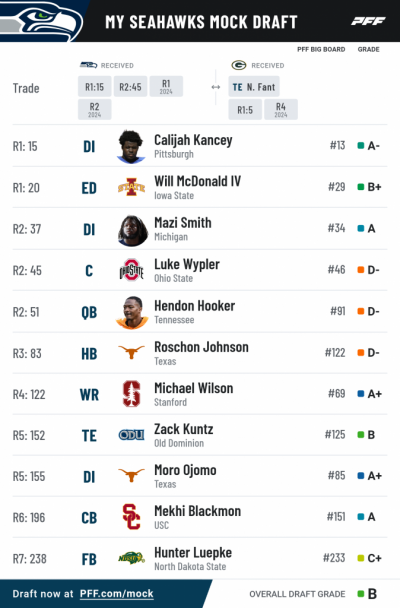Click the USC logo
The width and height of the screenshot is (400, 608).
131,516
